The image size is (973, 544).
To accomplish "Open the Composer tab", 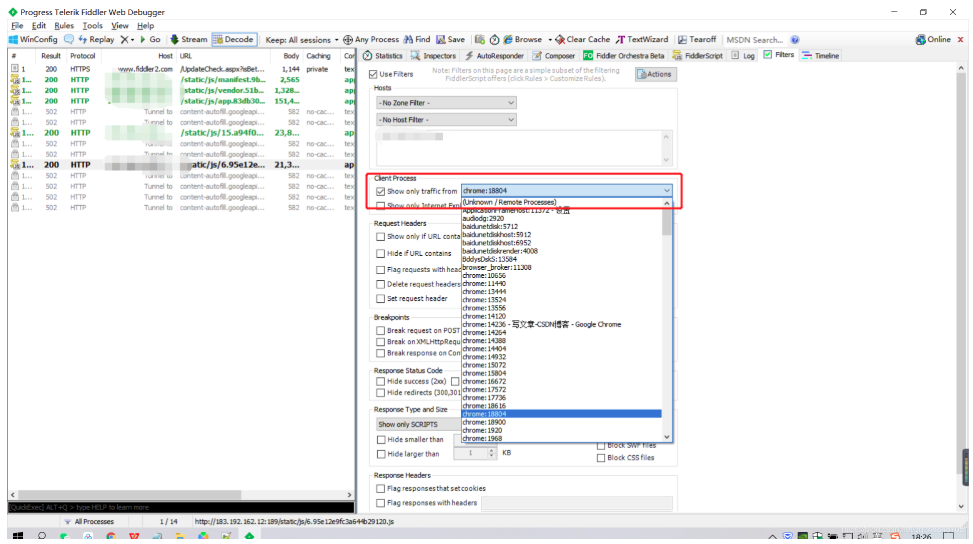I will pos(554,56).
